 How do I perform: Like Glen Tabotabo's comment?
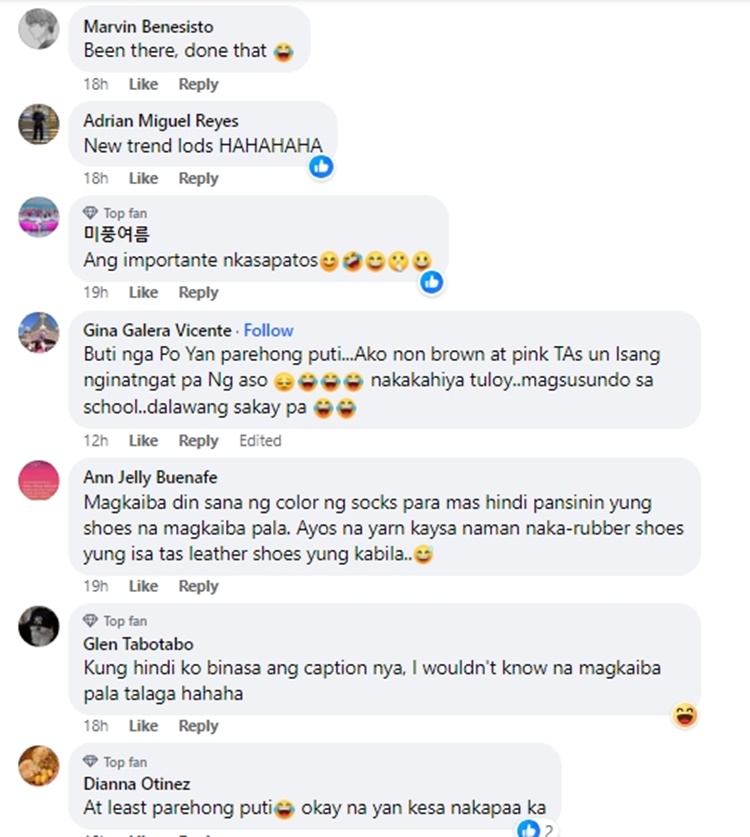pyautogui.click(x=143, y=726)
